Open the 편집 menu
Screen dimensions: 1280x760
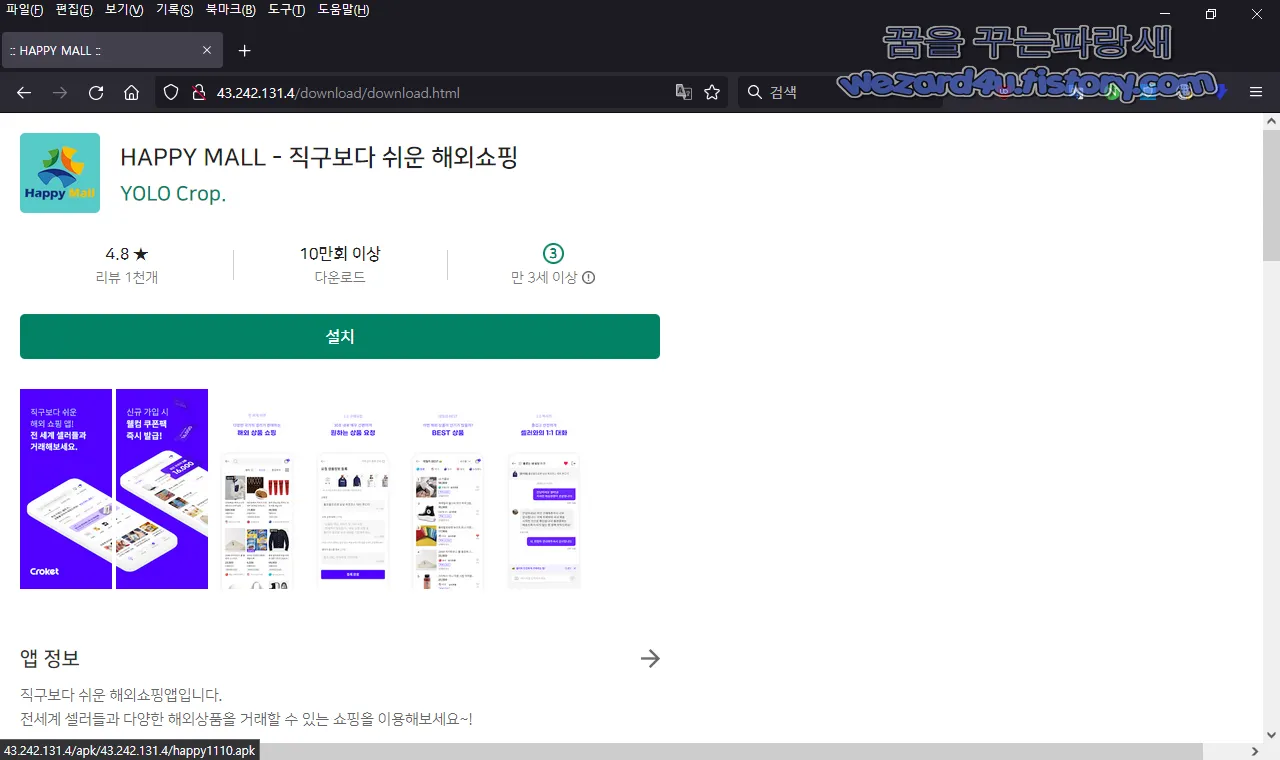(x=74, y=10)
